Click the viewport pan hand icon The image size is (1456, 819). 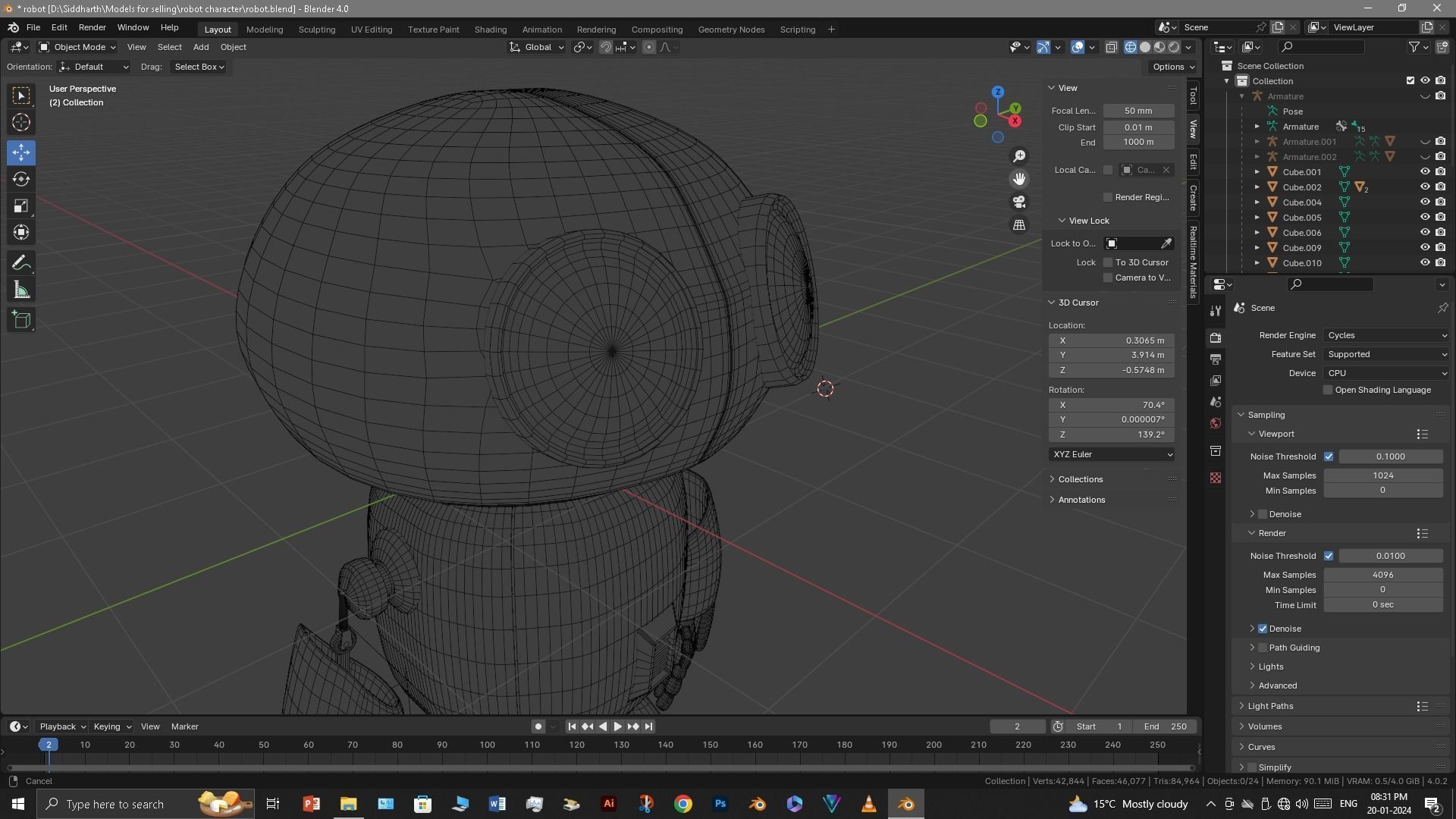(x=1019, y=179)
